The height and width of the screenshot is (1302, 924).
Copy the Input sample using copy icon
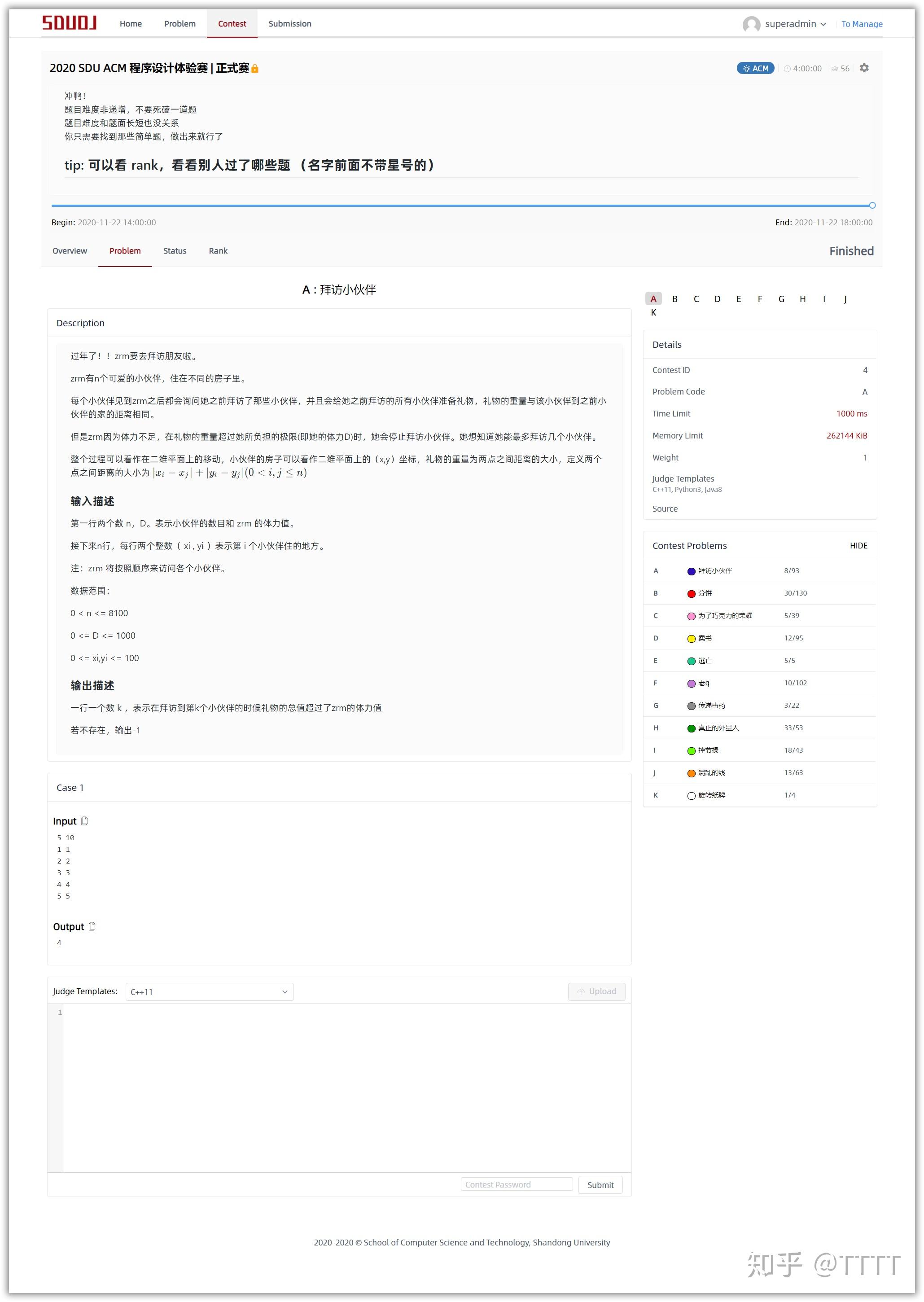point(85,822)
